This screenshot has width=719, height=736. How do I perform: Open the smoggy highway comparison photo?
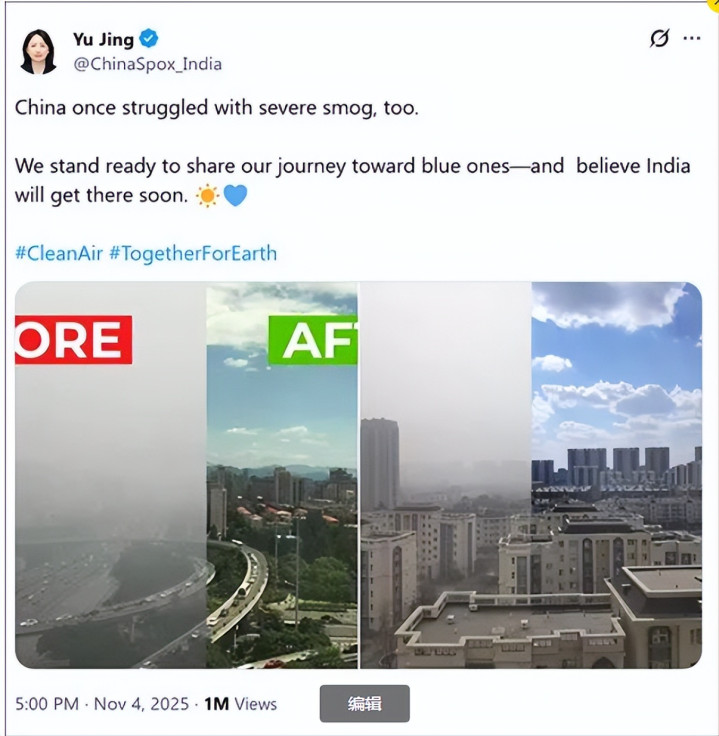[186, 475]
